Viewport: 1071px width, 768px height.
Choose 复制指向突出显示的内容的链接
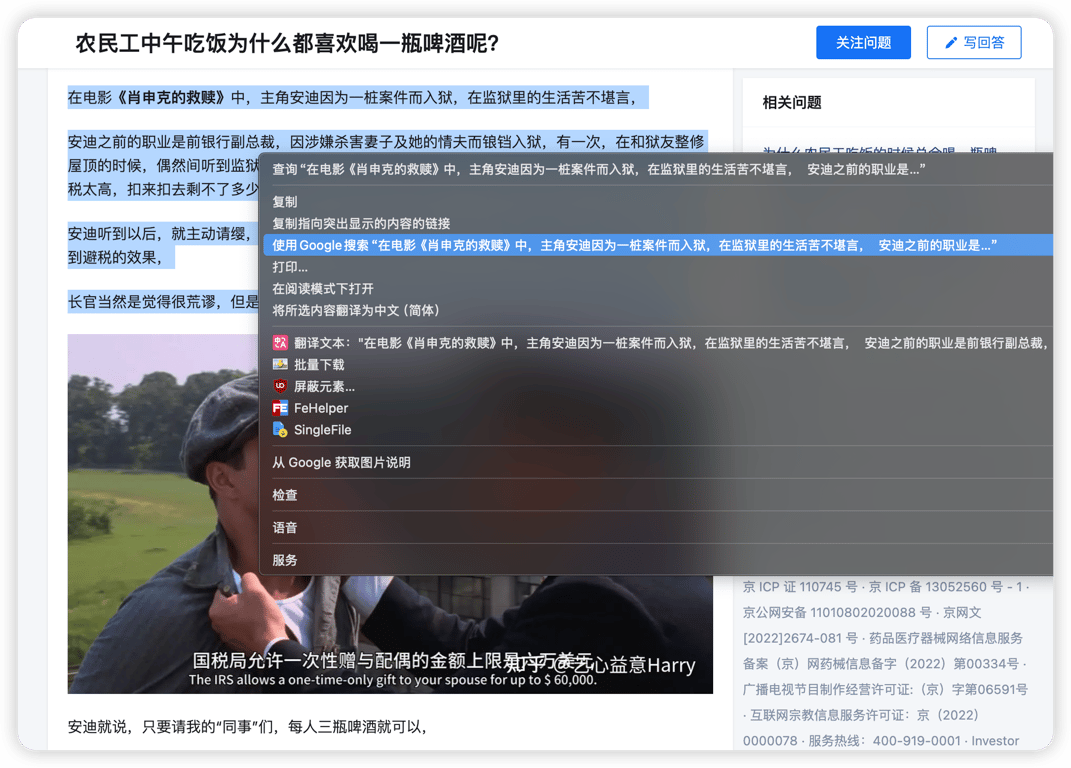click(x=656, y=223)
